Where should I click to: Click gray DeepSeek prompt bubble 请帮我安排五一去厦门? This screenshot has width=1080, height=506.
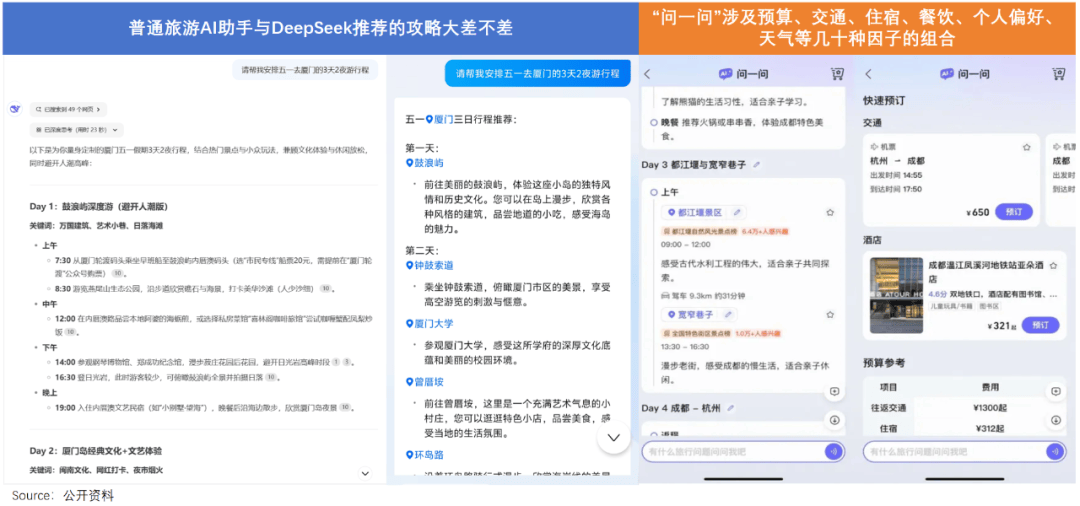tap(305, 70)
